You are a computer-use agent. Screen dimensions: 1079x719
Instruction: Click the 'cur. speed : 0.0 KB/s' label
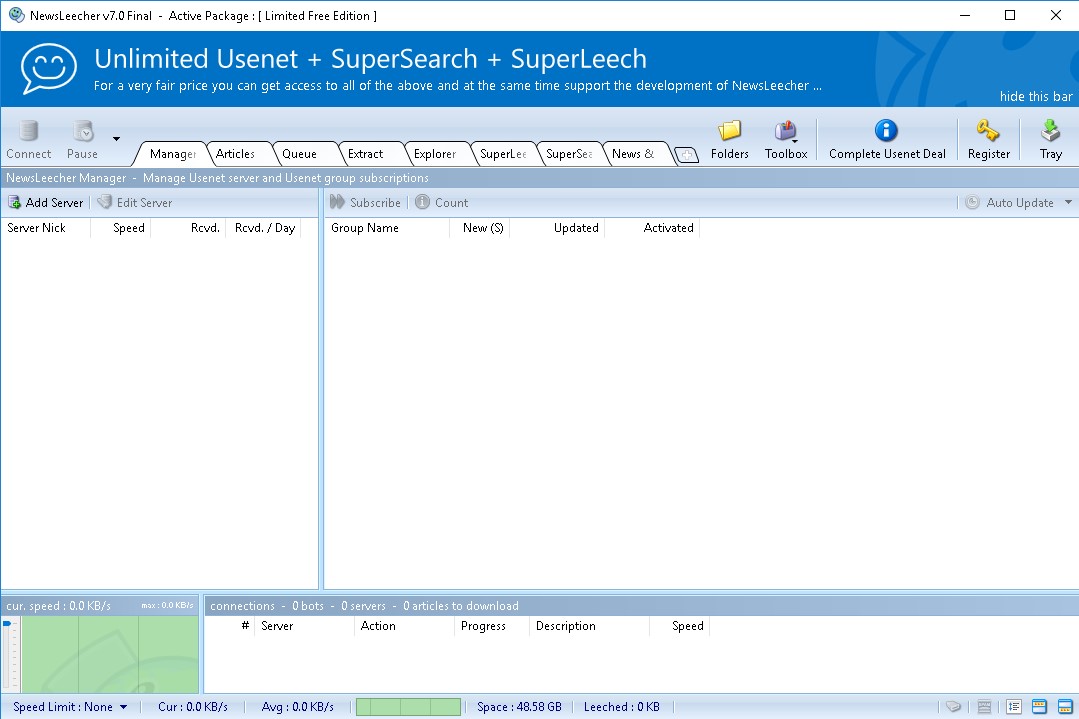[x=58, y=605]
